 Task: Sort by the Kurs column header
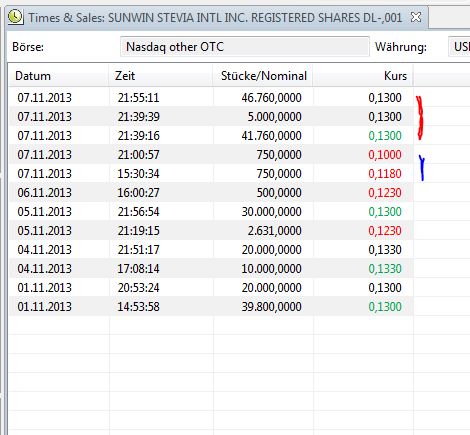(x=363, y=76)
